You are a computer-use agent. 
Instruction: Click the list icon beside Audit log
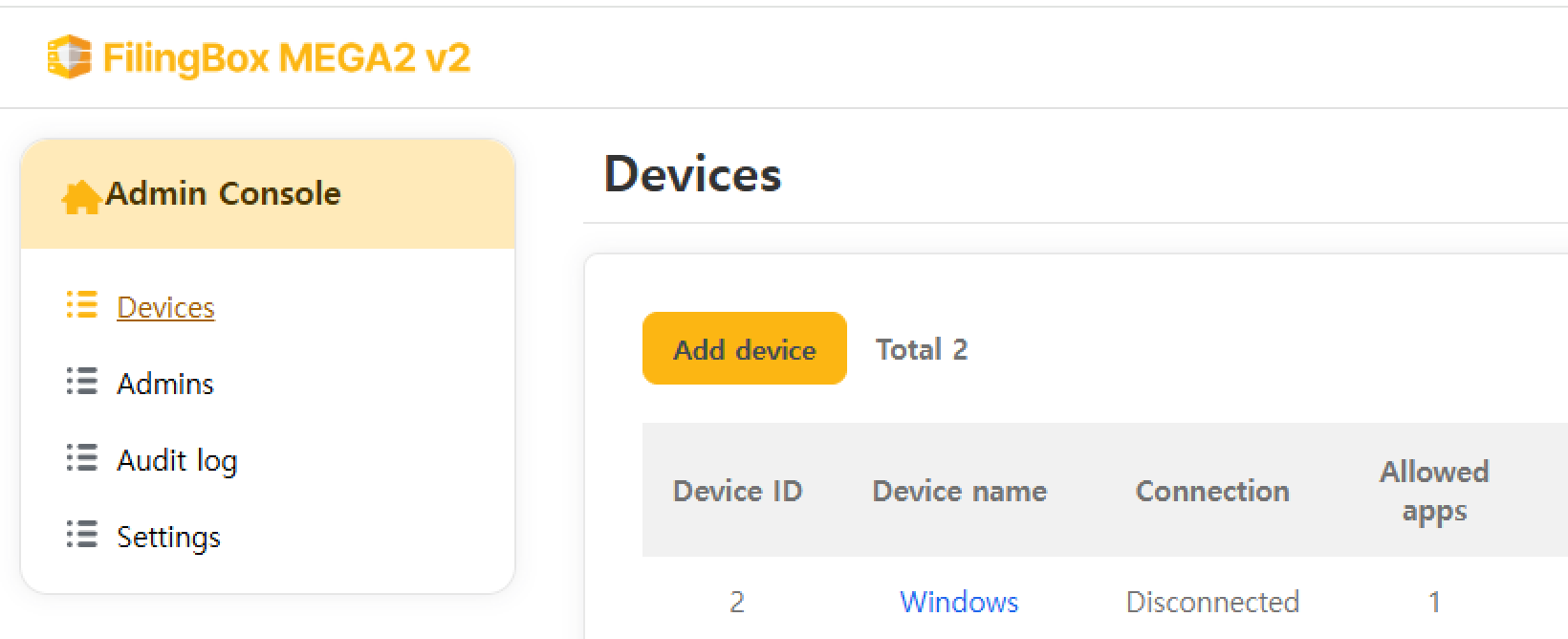point(82,458)
